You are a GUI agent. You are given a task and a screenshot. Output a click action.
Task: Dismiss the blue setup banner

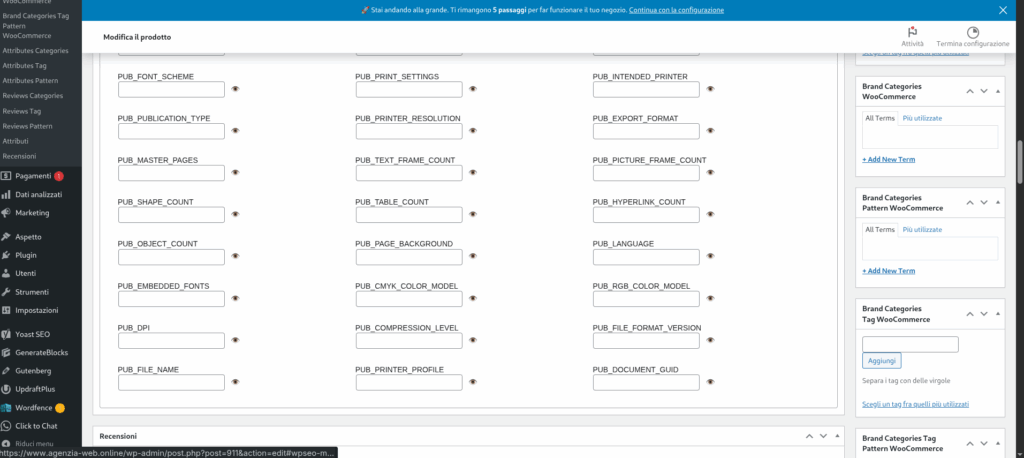coord(1003,10)
